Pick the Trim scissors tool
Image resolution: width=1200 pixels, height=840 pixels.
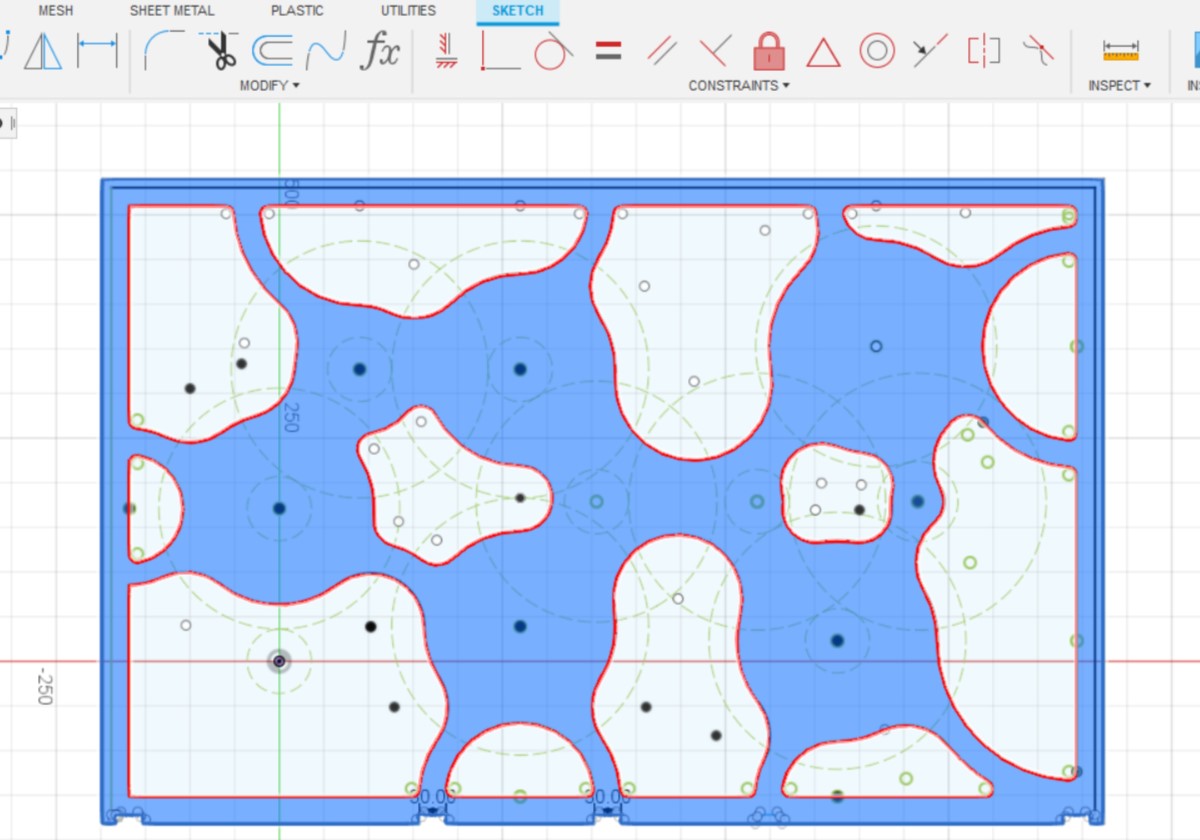[219, 50]
